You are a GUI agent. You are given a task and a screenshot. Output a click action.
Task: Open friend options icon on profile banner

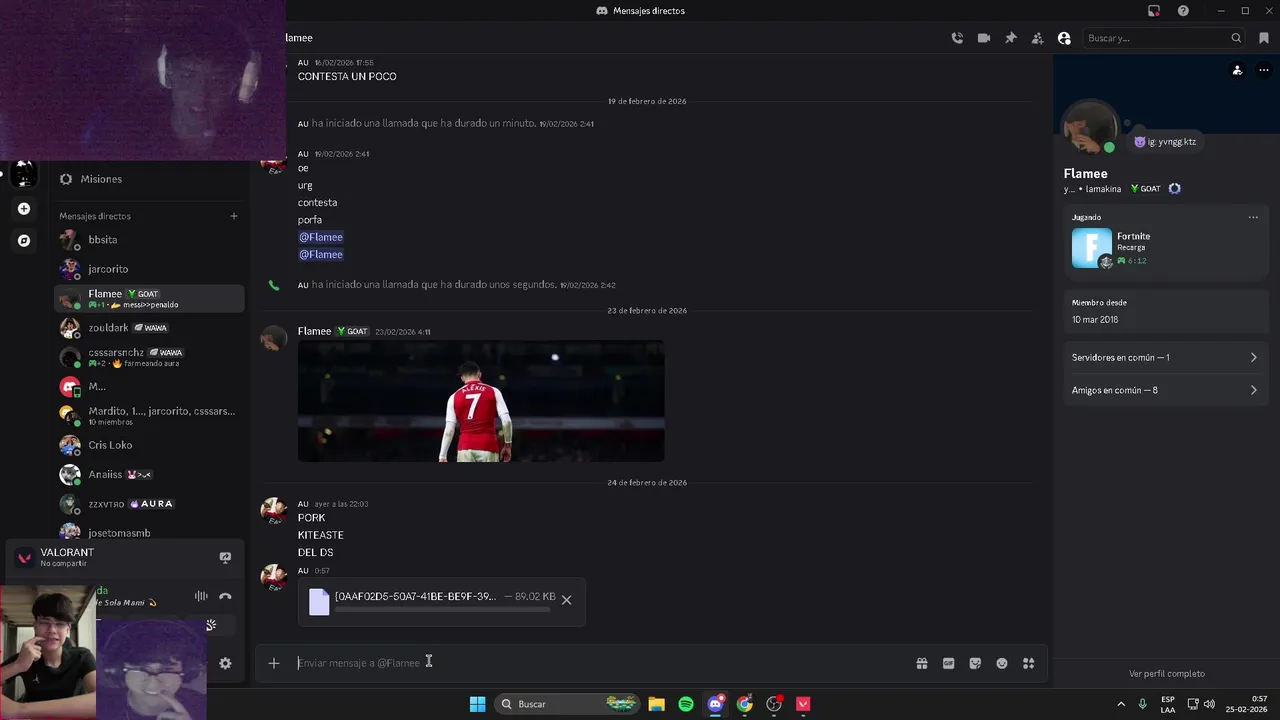point(1237,70)
